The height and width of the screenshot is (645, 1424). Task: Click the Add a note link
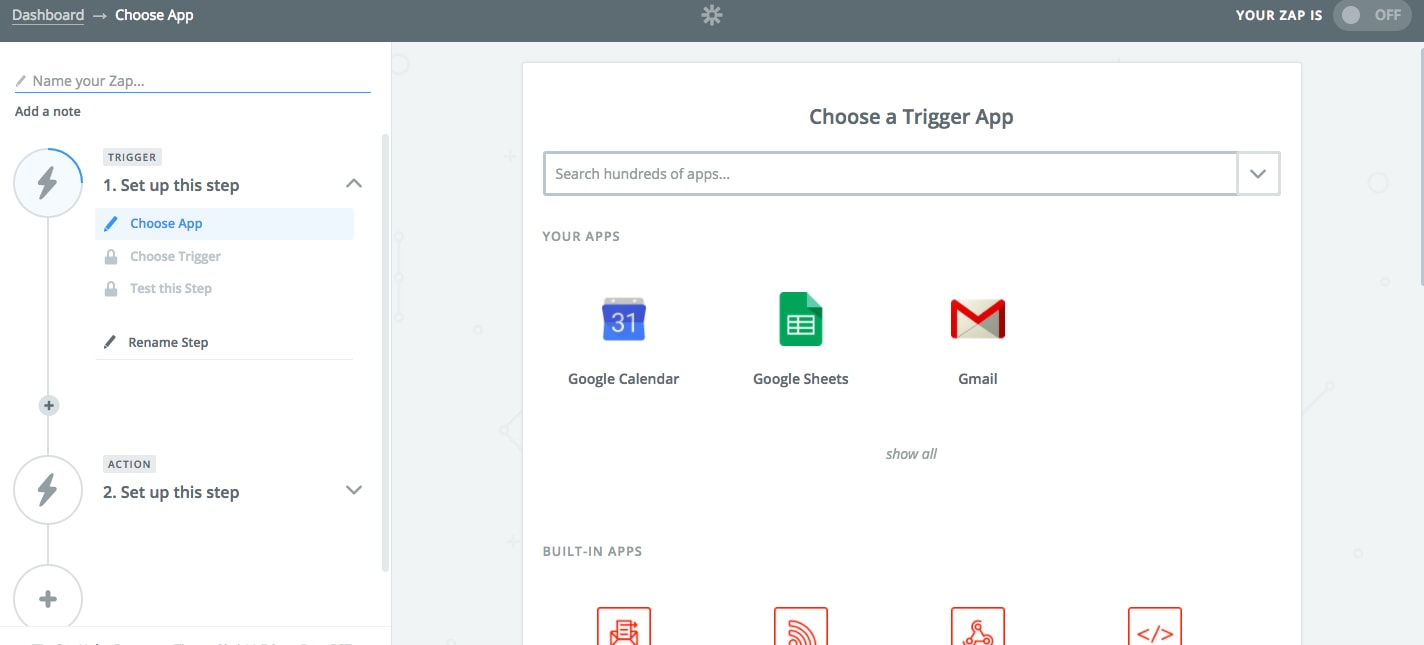[x=48, y=111]
